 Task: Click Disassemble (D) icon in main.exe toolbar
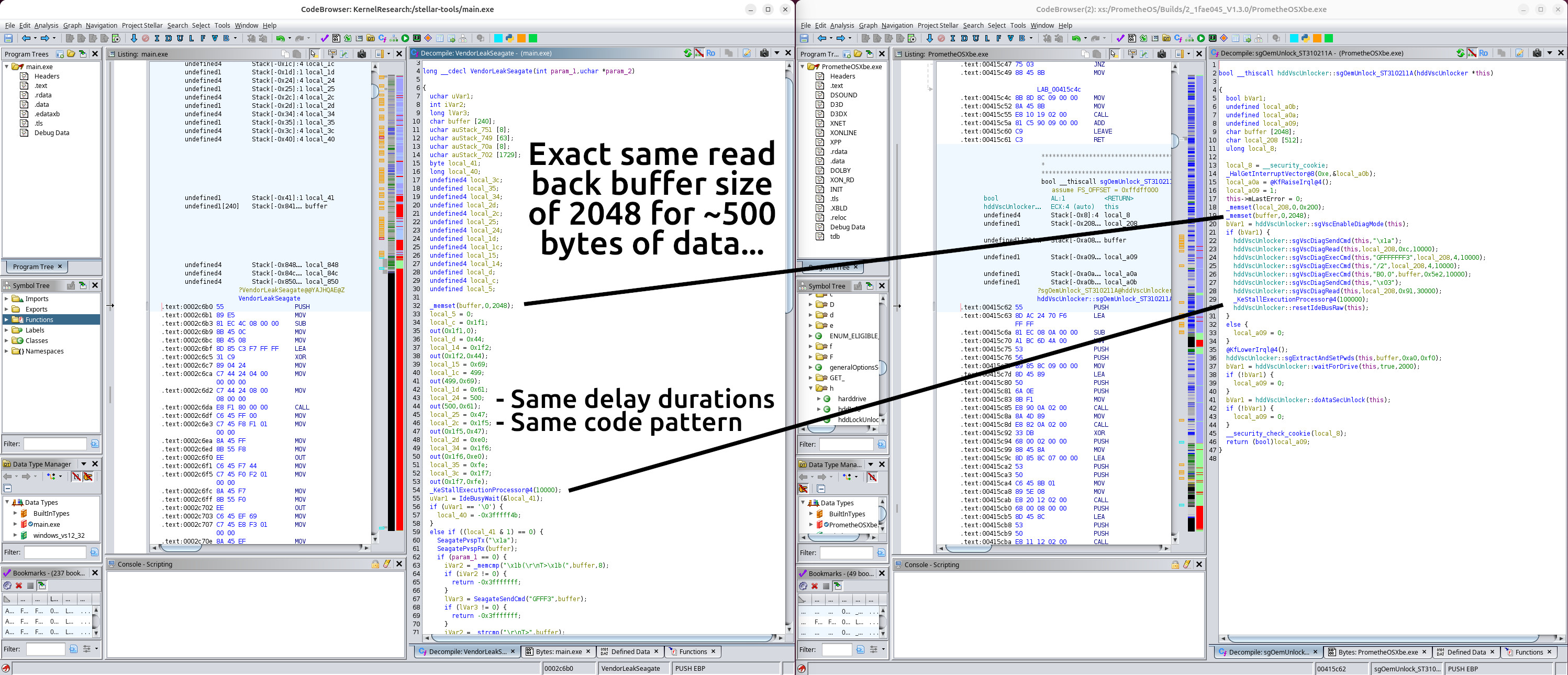click(169, 38)
